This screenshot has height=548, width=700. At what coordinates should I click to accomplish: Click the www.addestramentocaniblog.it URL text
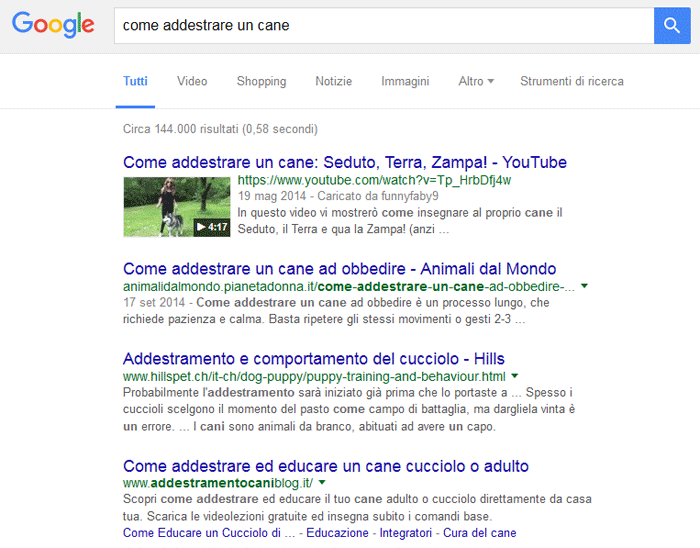(x=218, y=483)
